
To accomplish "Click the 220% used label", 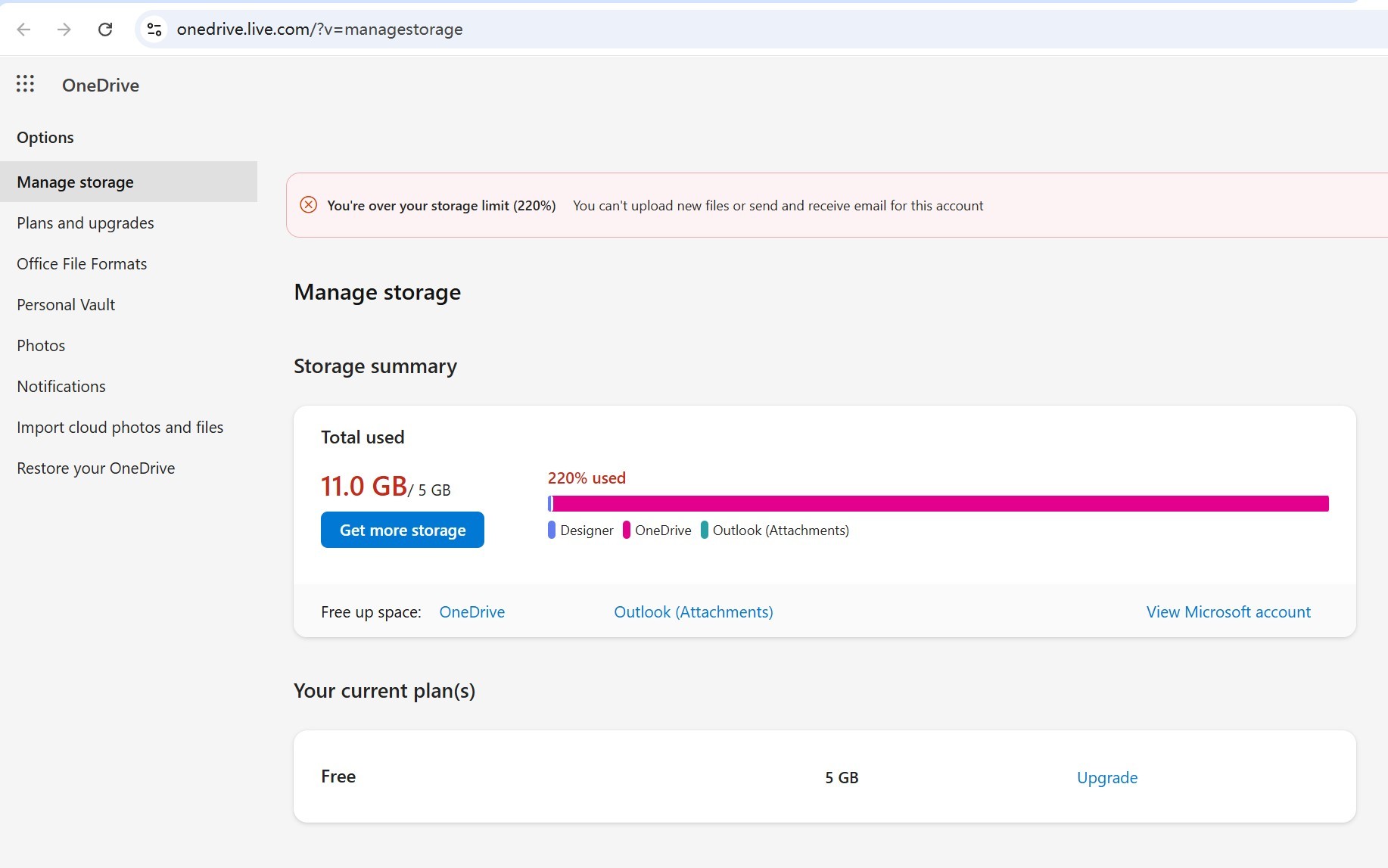I will 587,478.
